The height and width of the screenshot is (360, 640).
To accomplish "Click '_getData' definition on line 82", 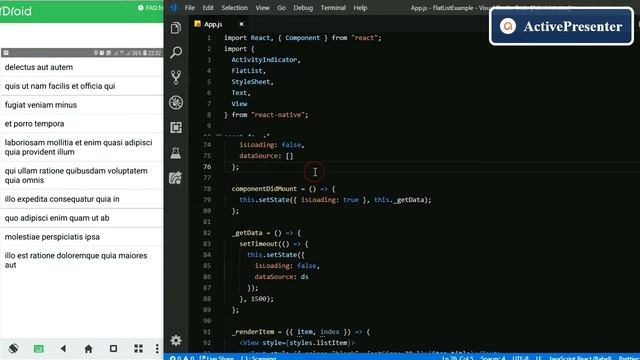I will (247, 233).
